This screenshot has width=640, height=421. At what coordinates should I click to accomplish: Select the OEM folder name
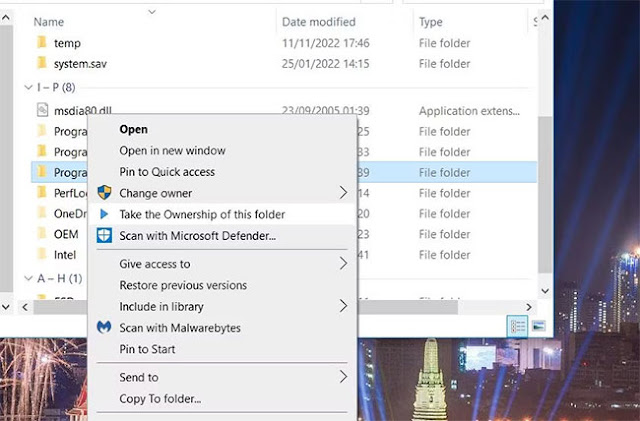coord(66,234)
